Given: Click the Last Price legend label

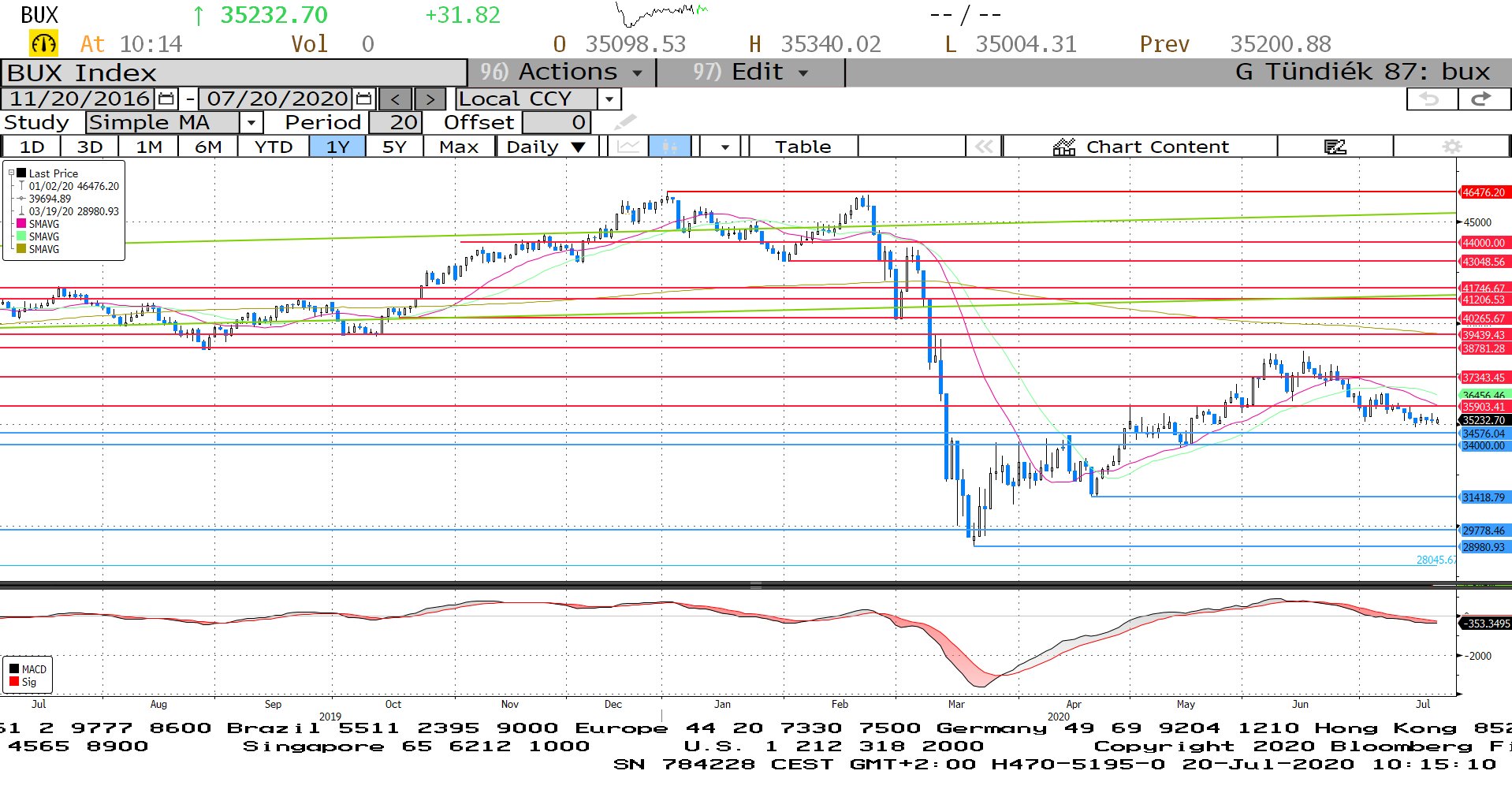Looking at the screenshot, I should coord(54,173).
